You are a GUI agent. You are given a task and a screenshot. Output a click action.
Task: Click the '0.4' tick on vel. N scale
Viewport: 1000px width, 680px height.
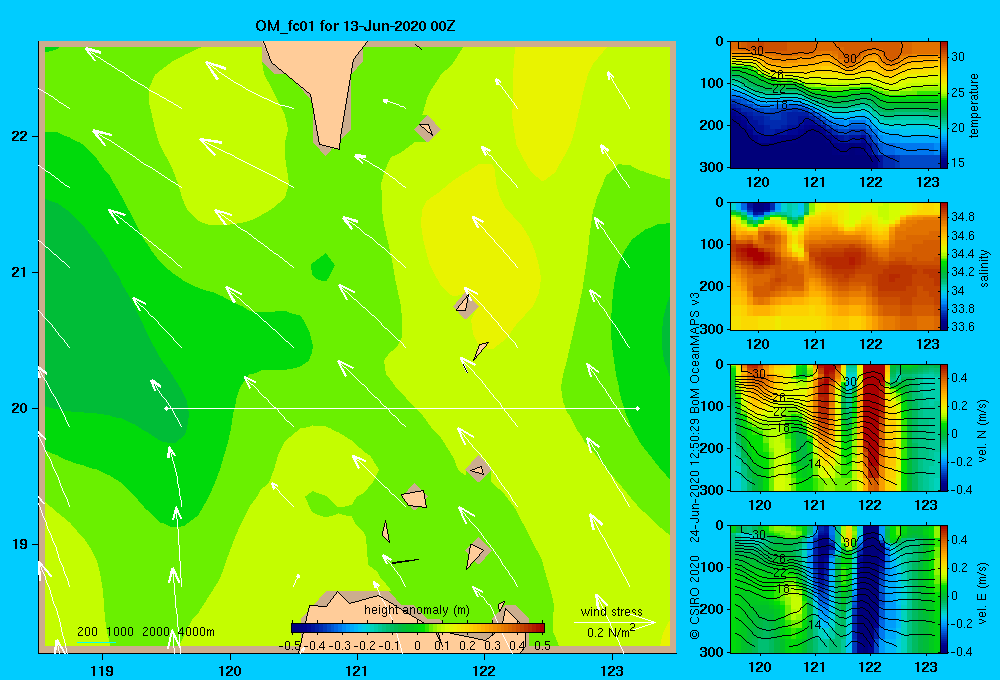[959, 378]
